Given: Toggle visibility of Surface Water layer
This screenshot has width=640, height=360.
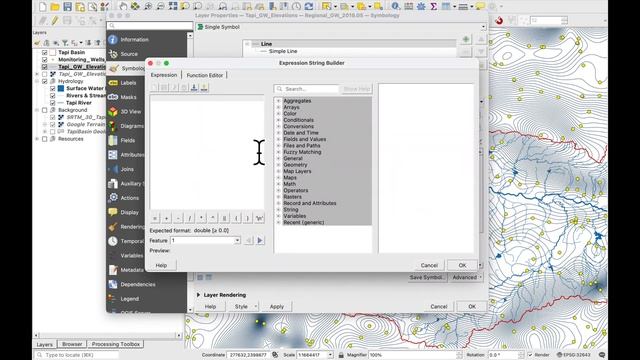Looking at the screenshot, I should [53, 89].
